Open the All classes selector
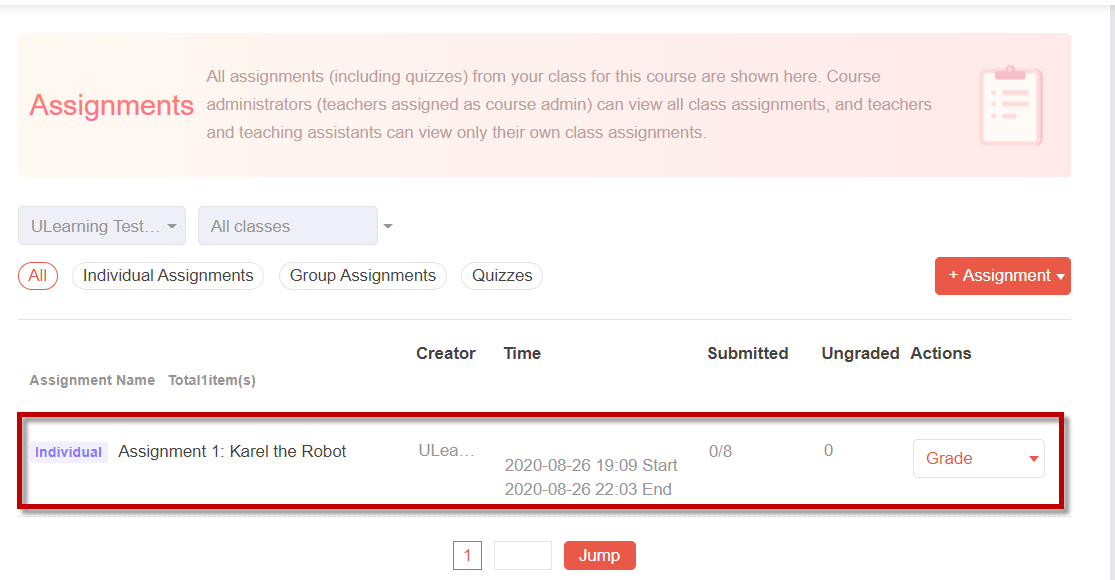Image resolution: width=1115 pixels, height=580 pixels. click(288, 226)
